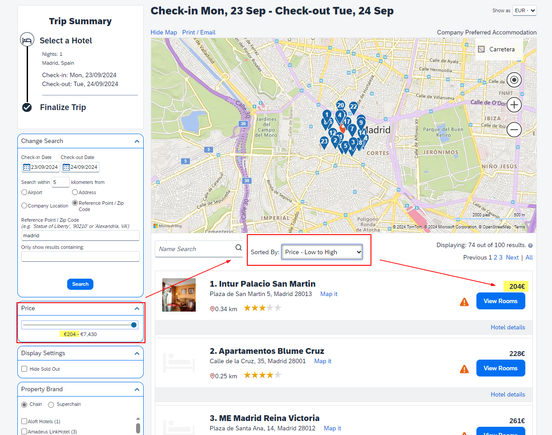Open the check-in date calendar icon
Image resolution: width=552 pixels, height=435 pixels.
pos(26,167)
